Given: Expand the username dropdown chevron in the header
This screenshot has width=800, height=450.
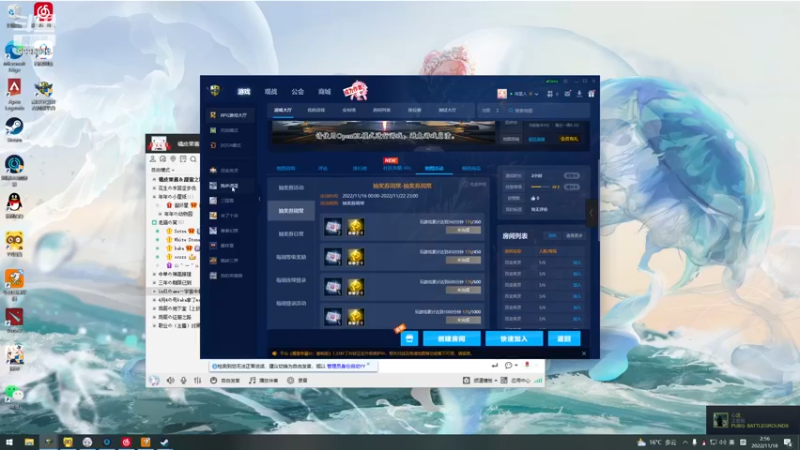Looking at the screenshot, I should [x=536, y=94].
